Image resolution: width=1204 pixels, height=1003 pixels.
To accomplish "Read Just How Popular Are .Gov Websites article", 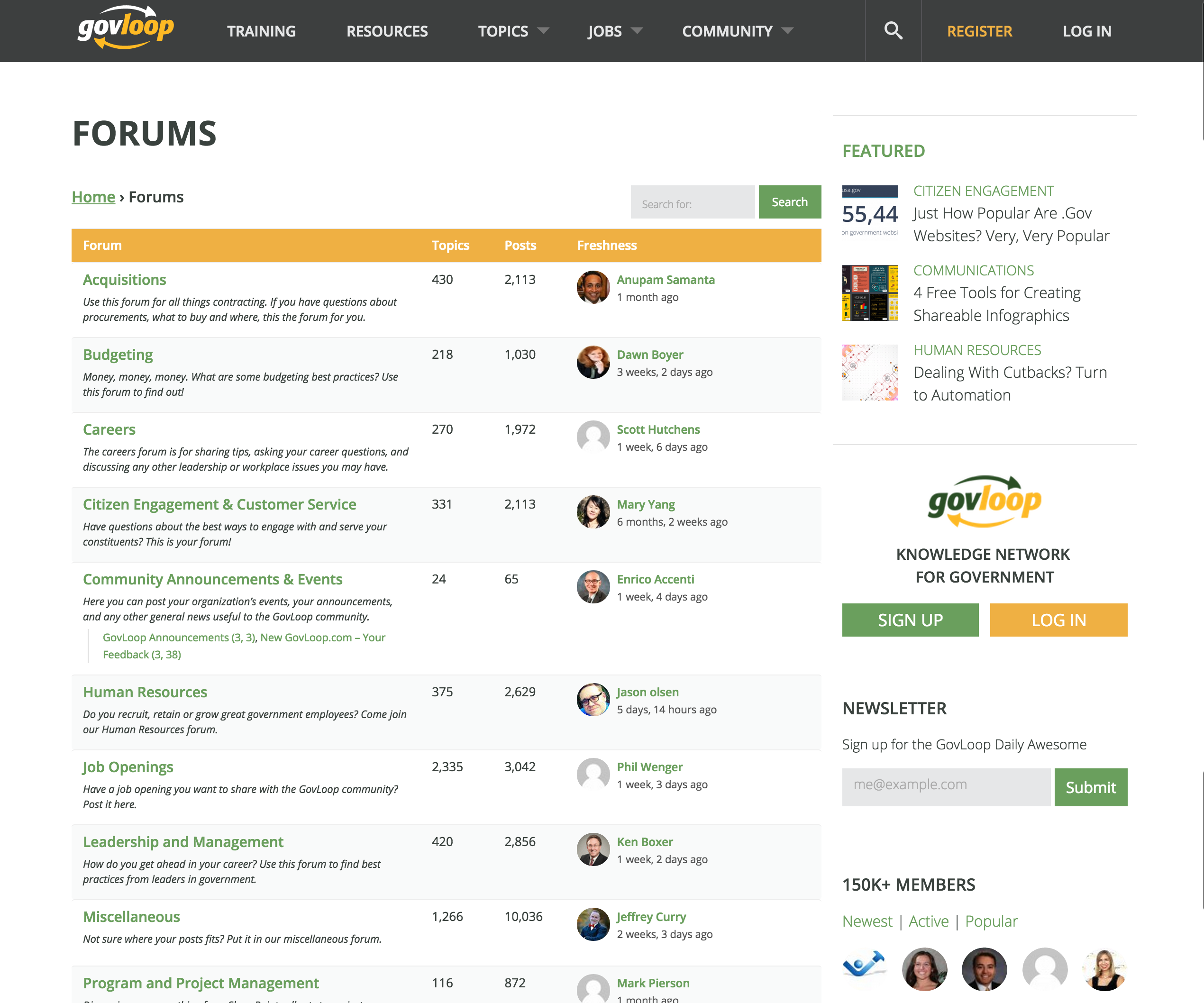I will pos(1012,225).
